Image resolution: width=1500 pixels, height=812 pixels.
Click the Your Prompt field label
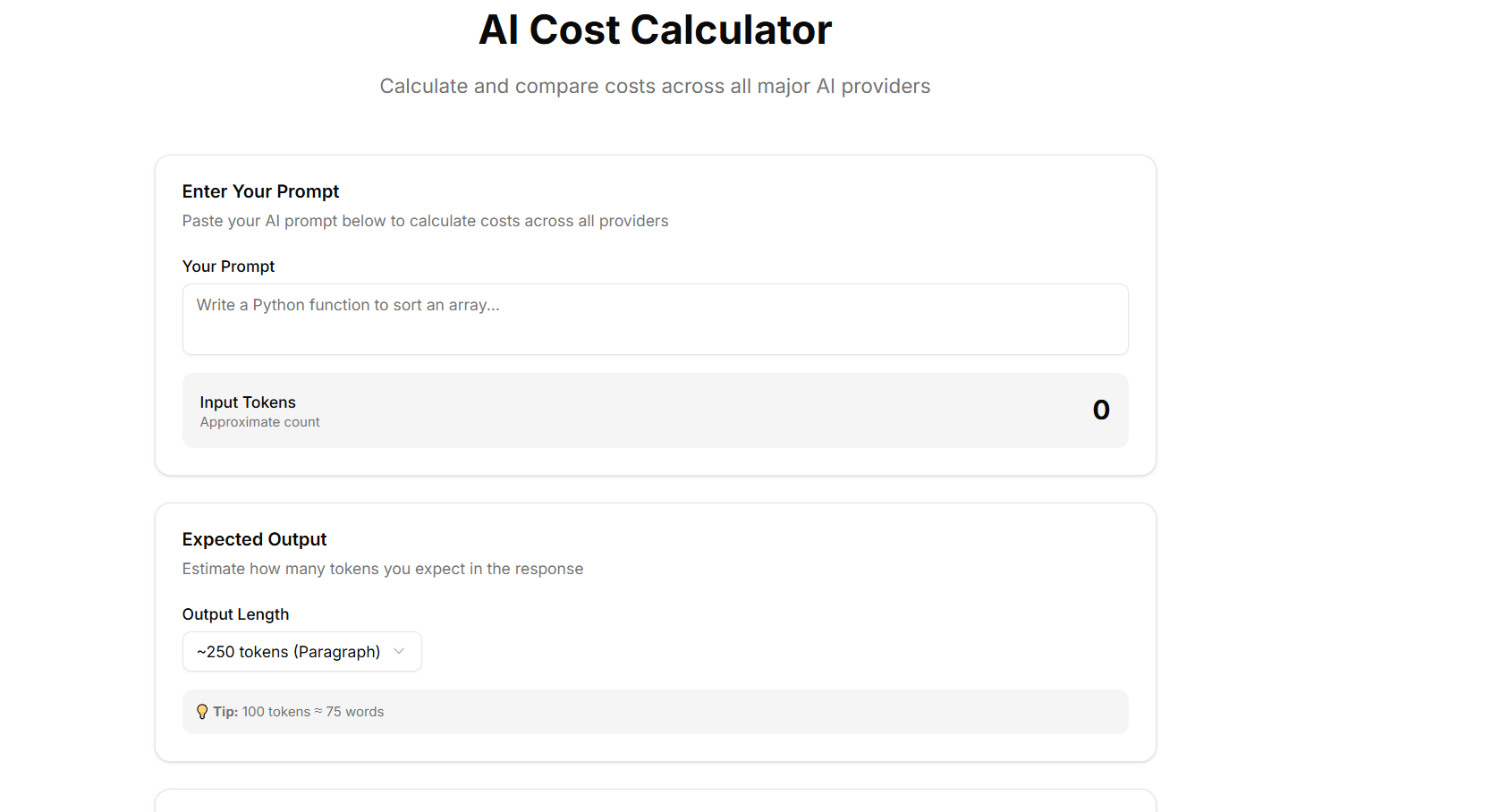coord(228,266)
